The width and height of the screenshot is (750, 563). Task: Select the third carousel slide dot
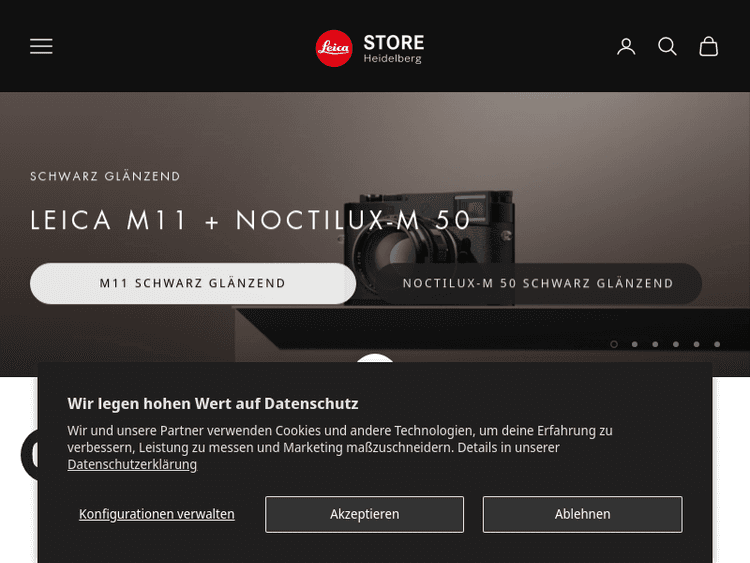pos(655,344)
